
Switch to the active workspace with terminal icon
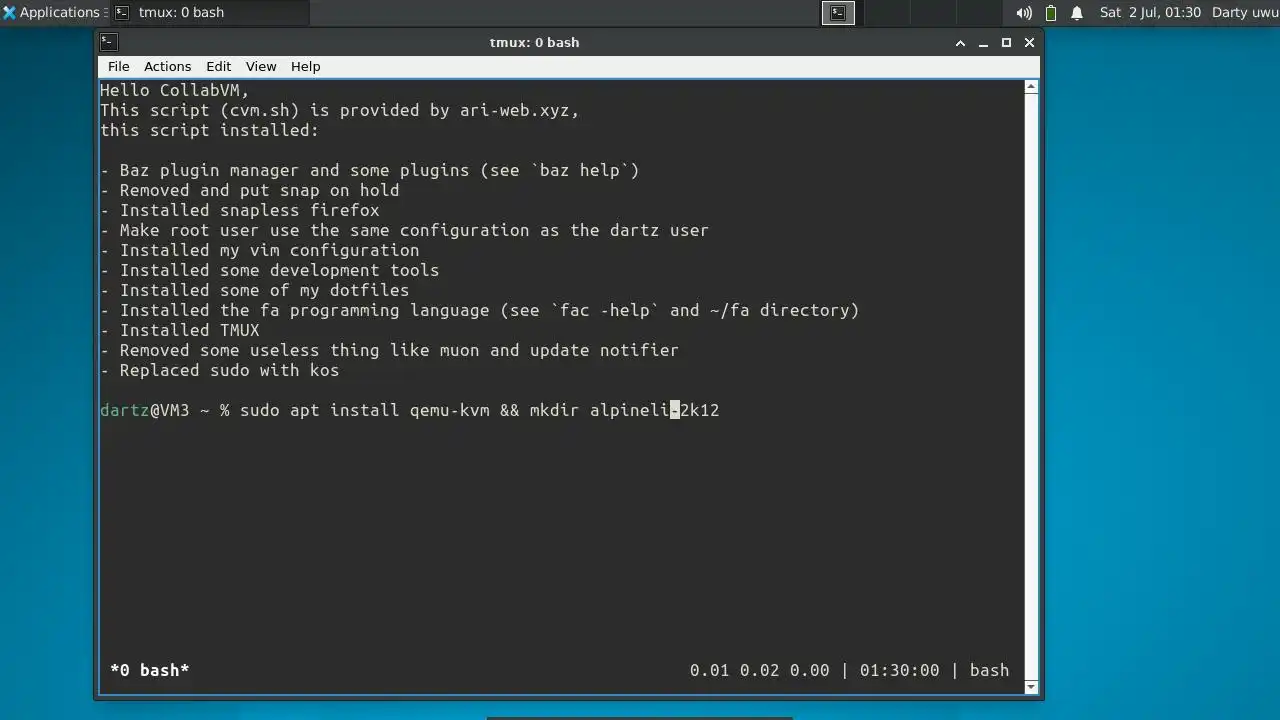(x=838, y=13)
